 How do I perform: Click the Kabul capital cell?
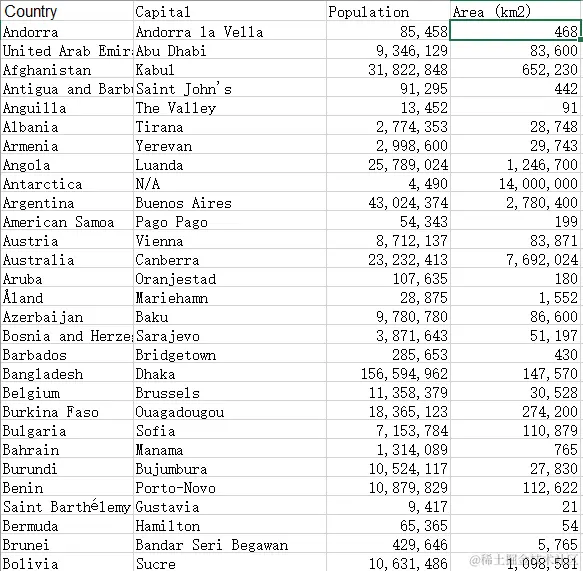[x=230, y=68]
